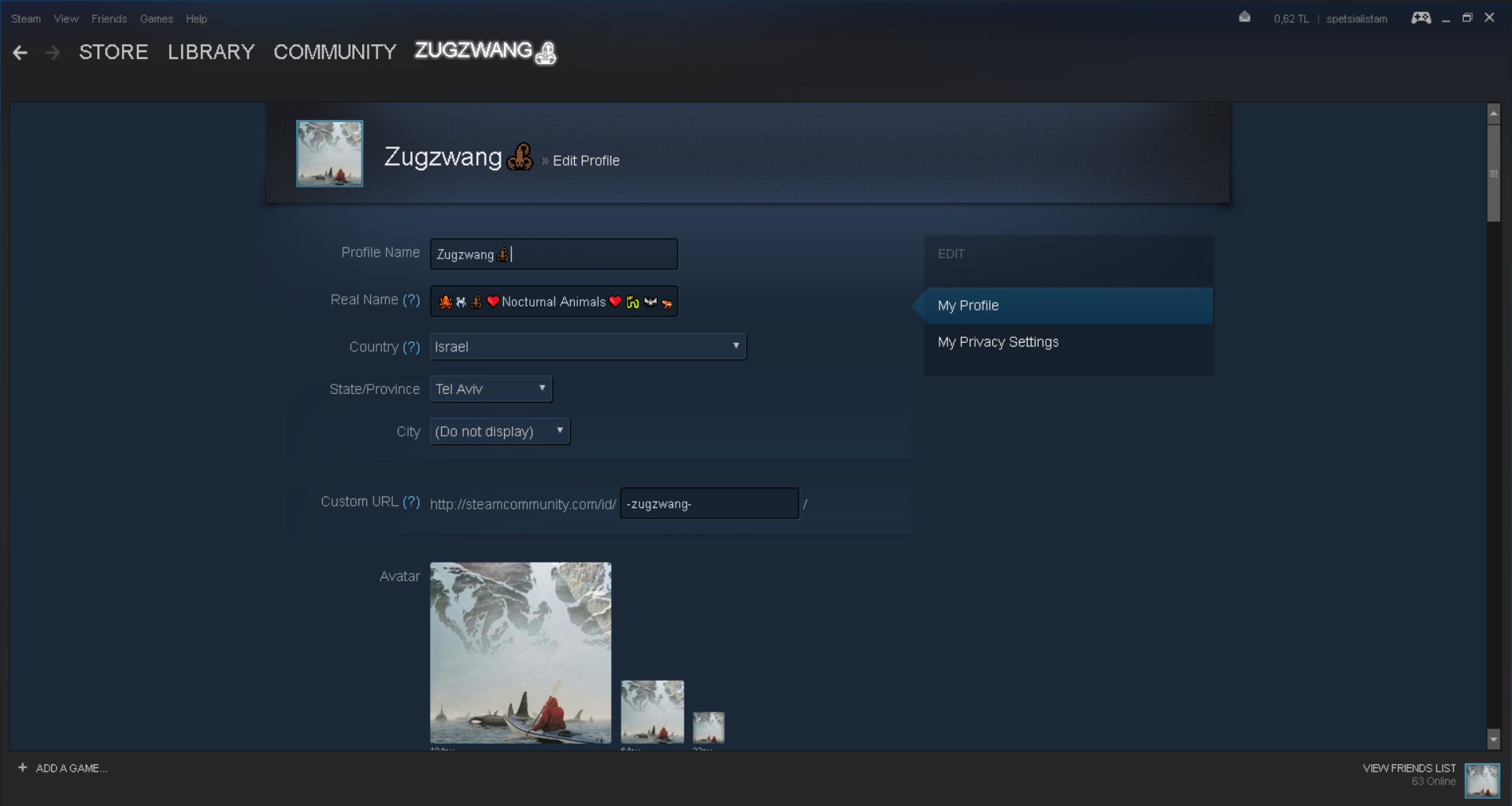Click the Real Name input field
The height and width of the screenshot is (806, 1512).
pyautogui.click(x=554, y=302)
